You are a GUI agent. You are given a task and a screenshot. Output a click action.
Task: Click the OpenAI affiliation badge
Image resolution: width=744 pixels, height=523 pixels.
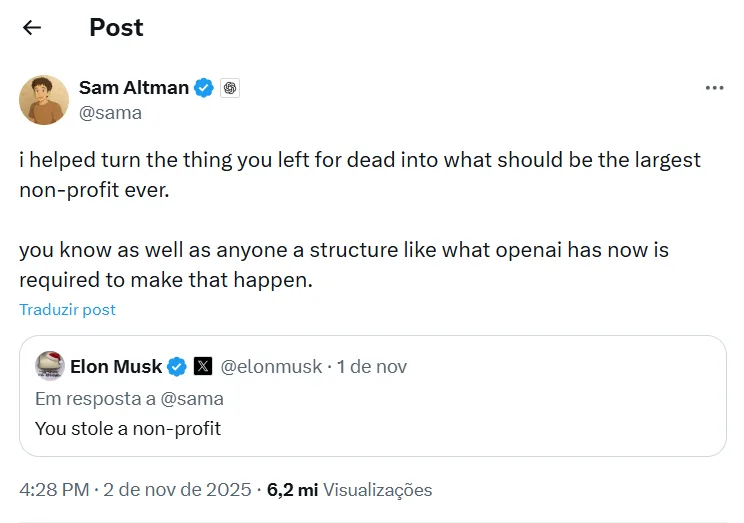(229, 88)
